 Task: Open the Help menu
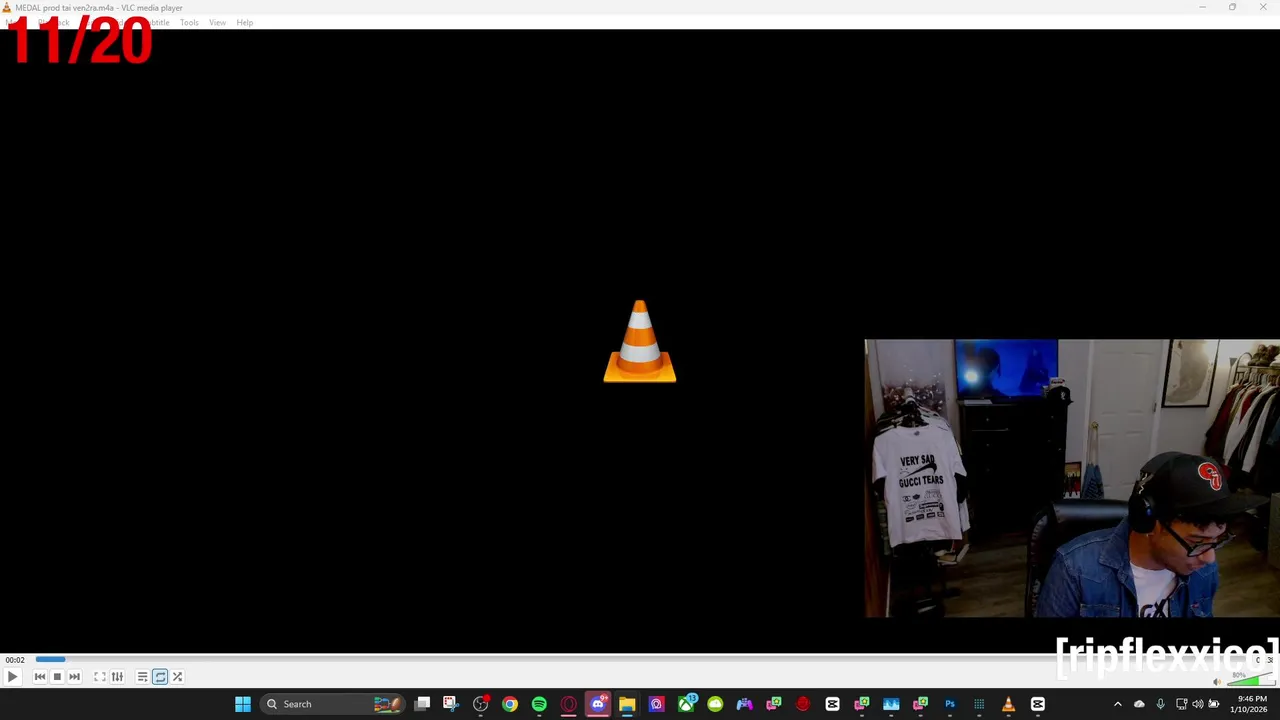[x=244, y=22]
